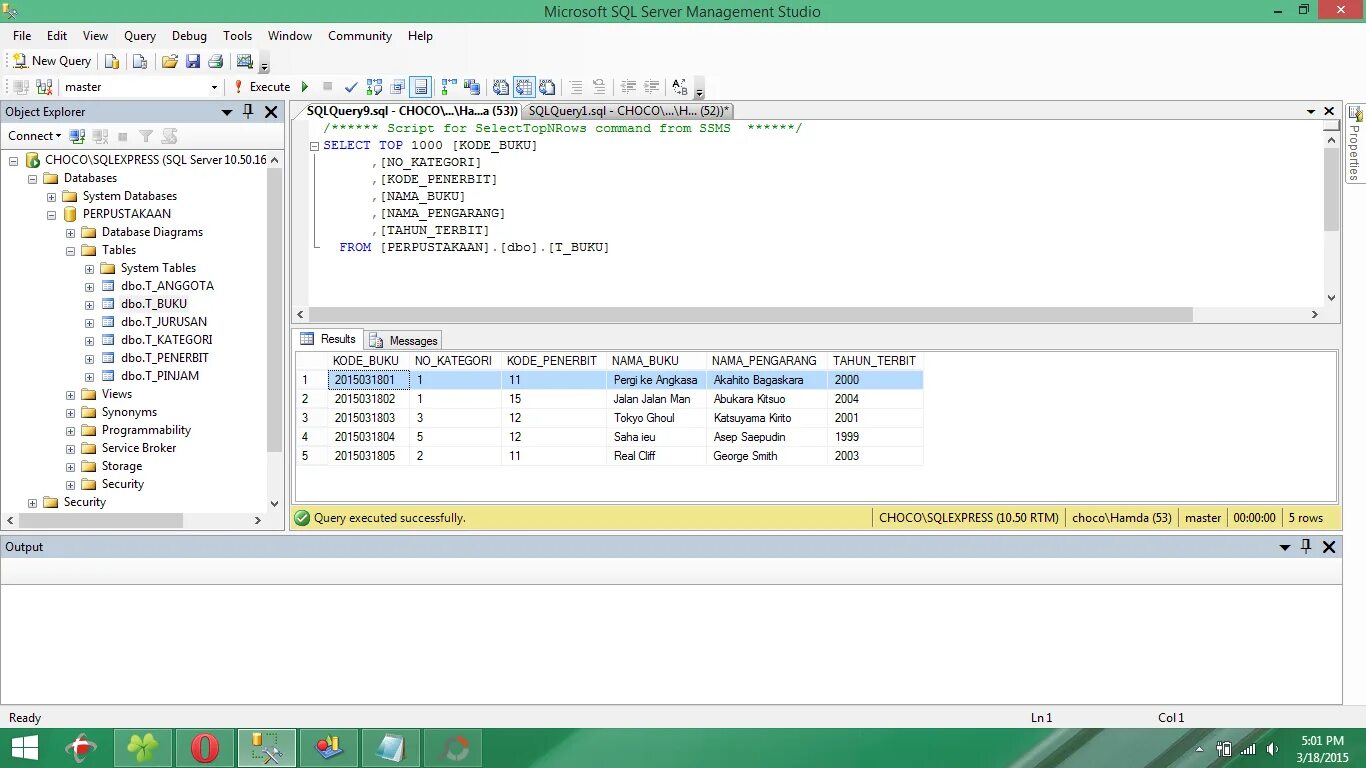Screen dimensions: 1366x768
Task: Save the query with the floppy disk icon
Action: [x=193, y=61]
